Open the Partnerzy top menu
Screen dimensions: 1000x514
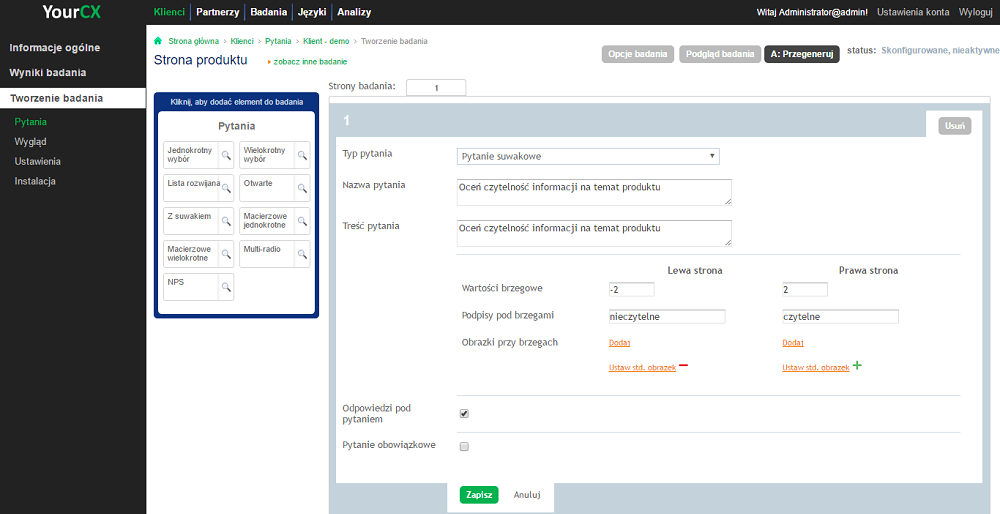tap(217, 12)
